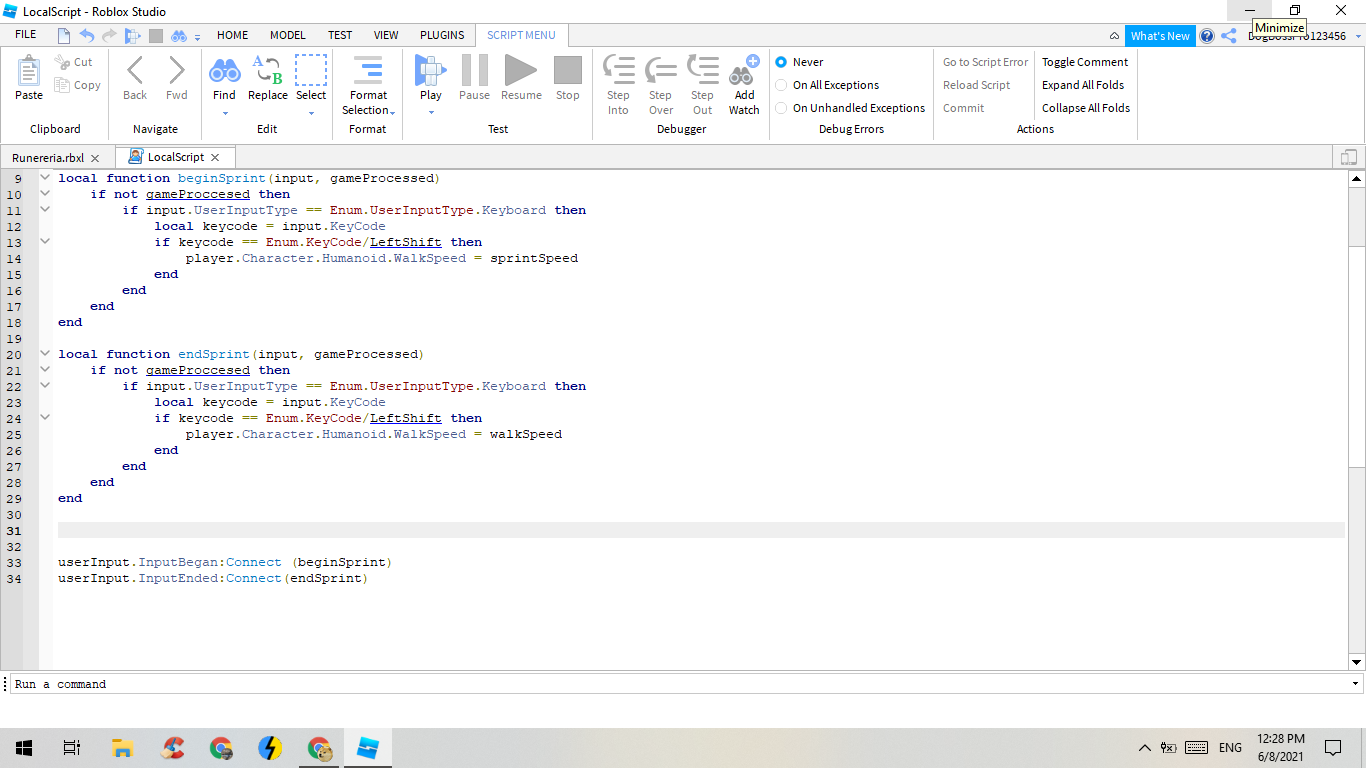Click the Select tool icon
This screenshot has height=768, width=1366.
[311, 72]
